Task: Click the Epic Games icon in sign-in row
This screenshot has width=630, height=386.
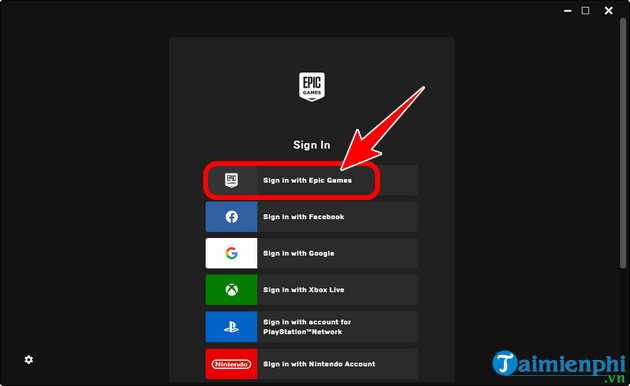Action: (x=231, y=180)
